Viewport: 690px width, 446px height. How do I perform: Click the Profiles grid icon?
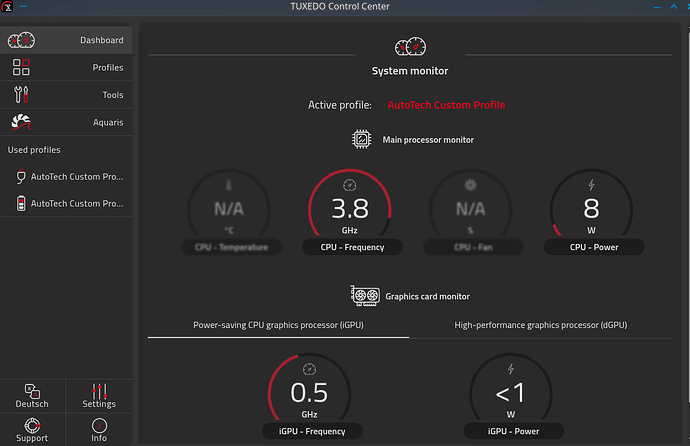tap(21, 67)
